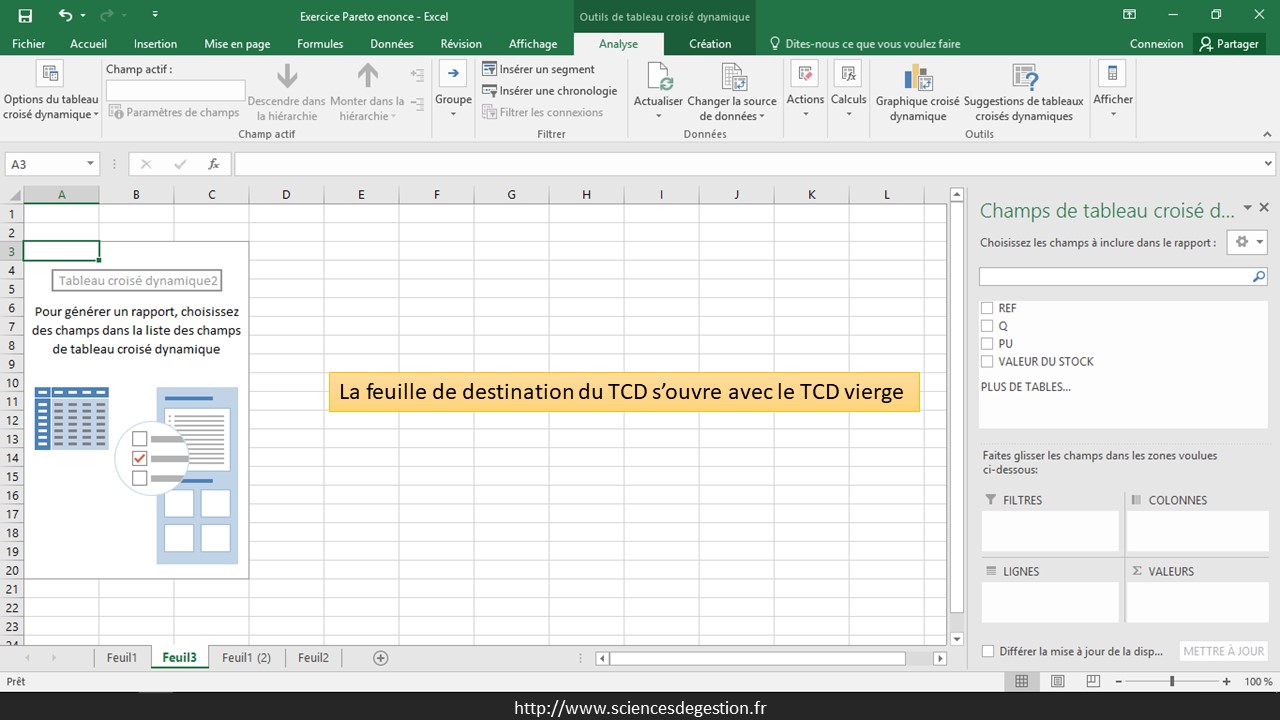Expand the Name Box dropdown arrow
Image resolution: width=1280 pixels, height=720 pixels.
[x=90, y=164]
